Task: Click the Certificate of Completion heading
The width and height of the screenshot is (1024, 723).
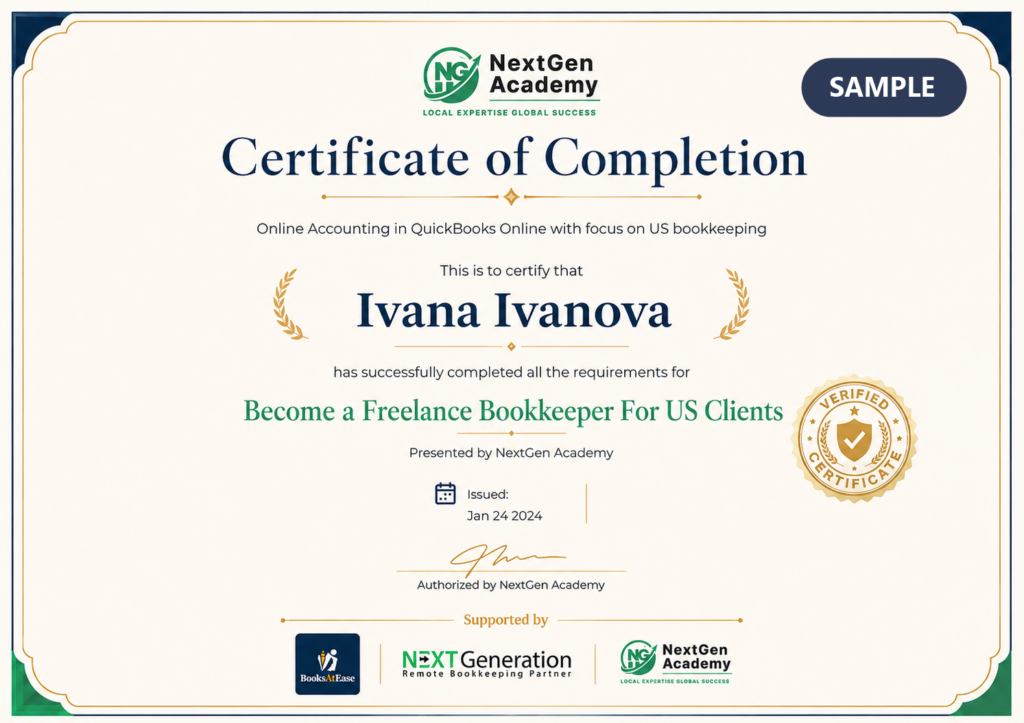Action: pyautogui.click(x=514, y=158)
